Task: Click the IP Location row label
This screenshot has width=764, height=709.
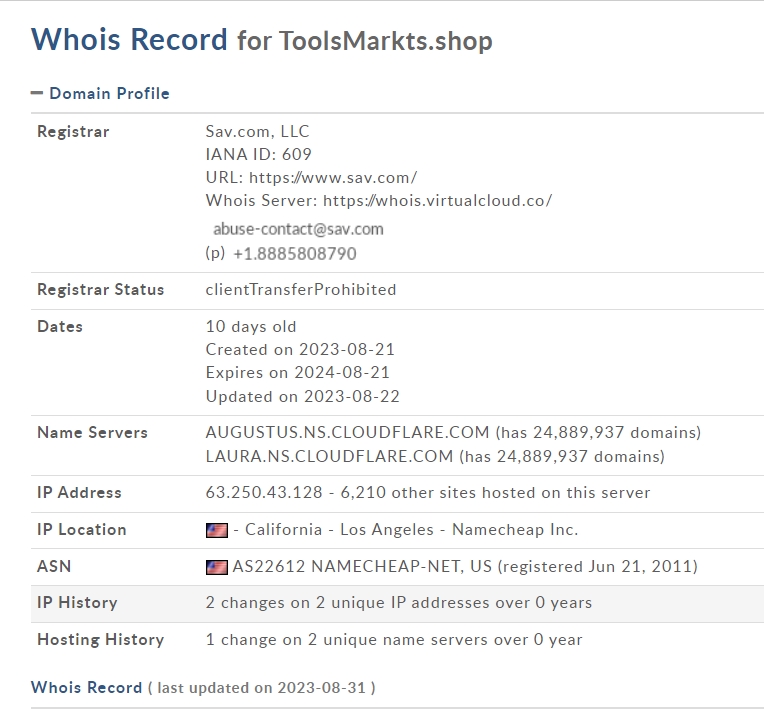Action: tap(81, 530)
